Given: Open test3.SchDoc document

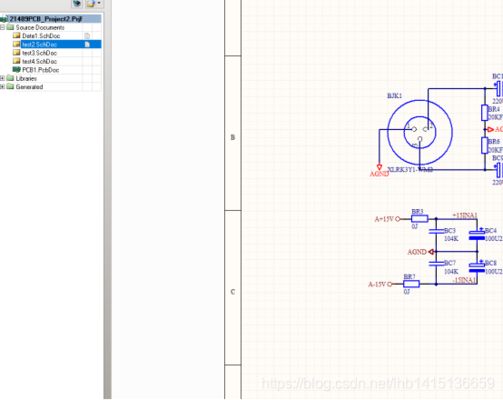Looking at the screenshot, I should point(39,53).
